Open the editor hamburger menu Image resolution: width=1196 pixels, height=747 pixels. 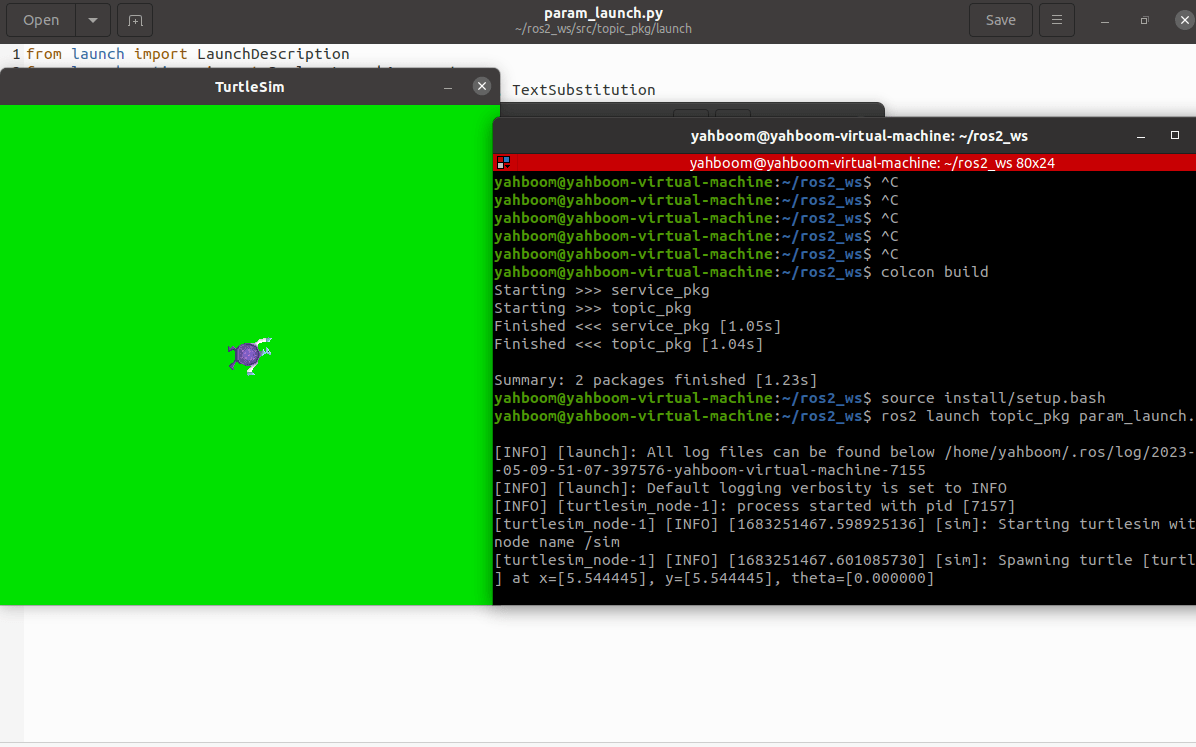[x=1056, y=21]
